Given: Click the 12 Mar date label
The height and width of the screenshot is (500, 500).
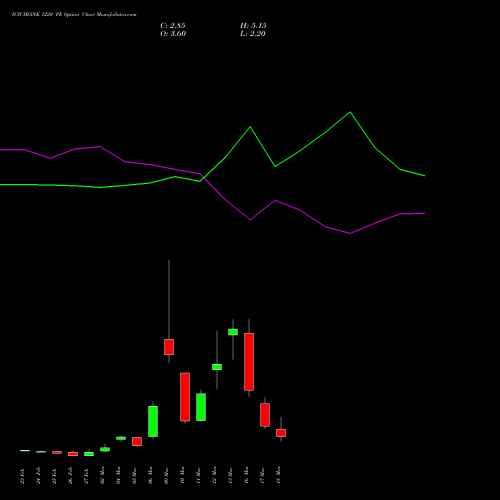Looking at the screenshot, I should coord(214,475).
